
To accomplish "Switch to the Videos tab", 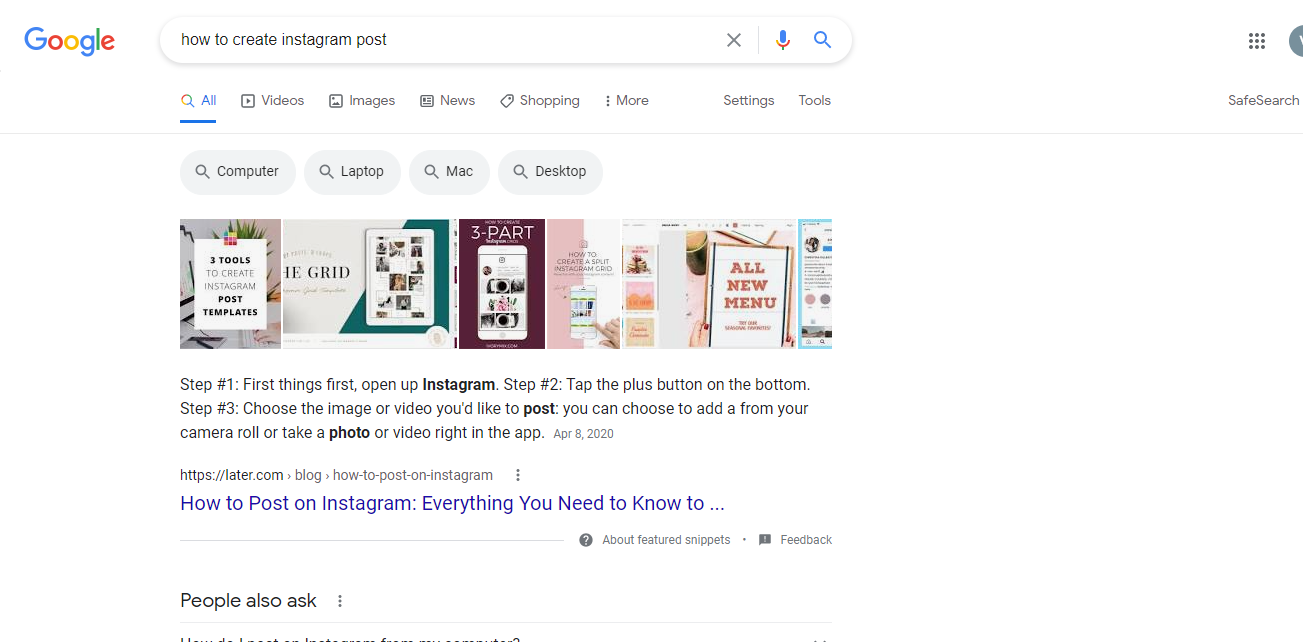I will click(273, 101).
